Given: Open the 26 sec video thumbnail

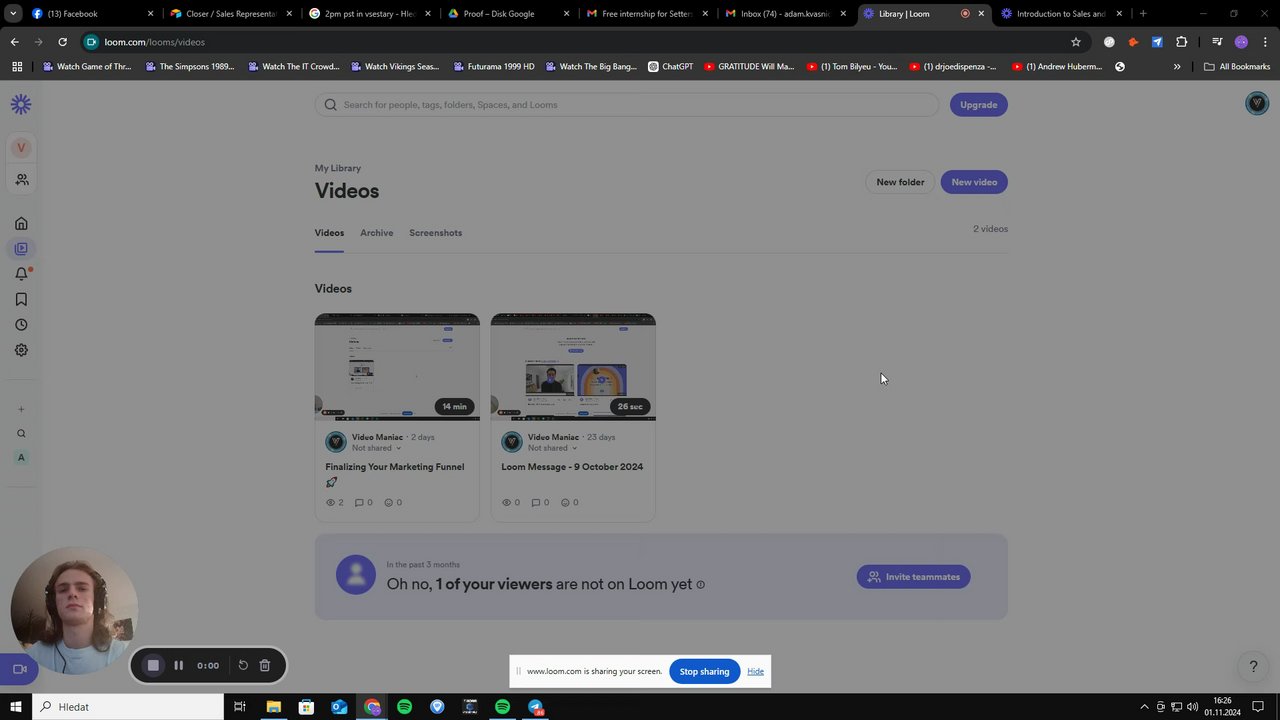Looking at the screenshot, I should click(x=573, y=367).
